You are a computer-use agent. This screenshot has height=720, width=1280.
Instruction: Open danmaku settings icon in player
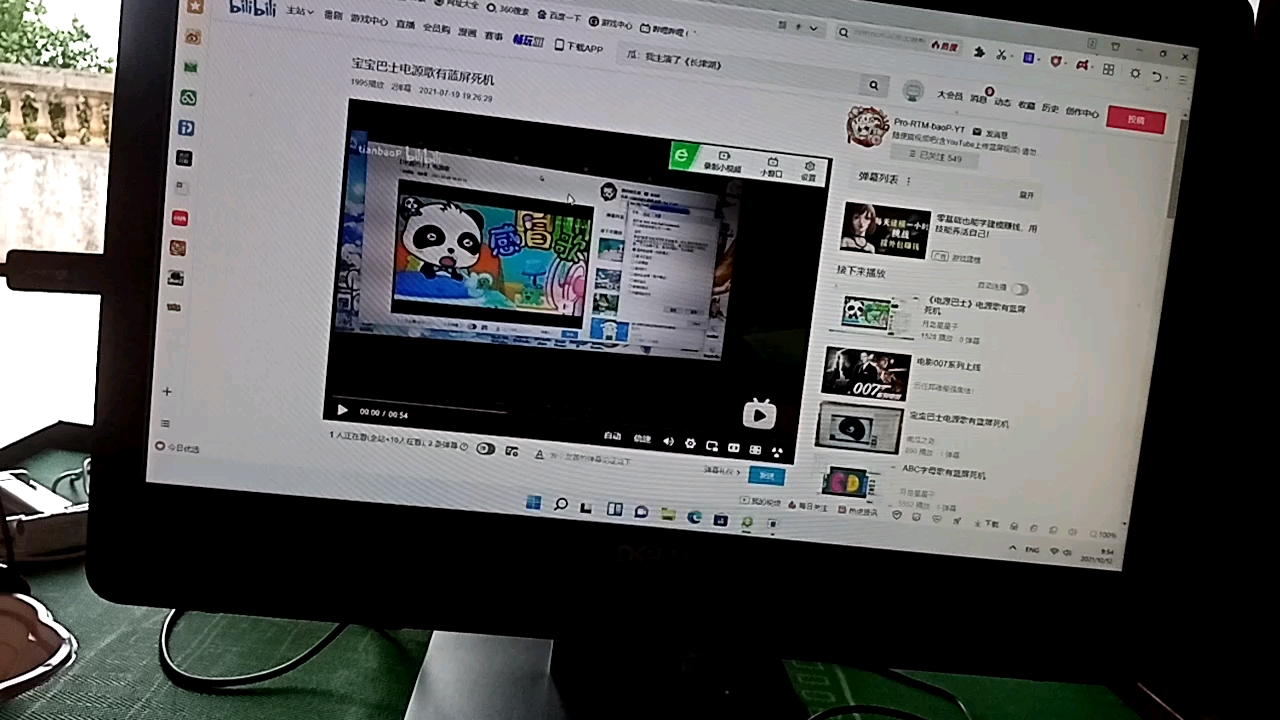(x=511, y=450)
